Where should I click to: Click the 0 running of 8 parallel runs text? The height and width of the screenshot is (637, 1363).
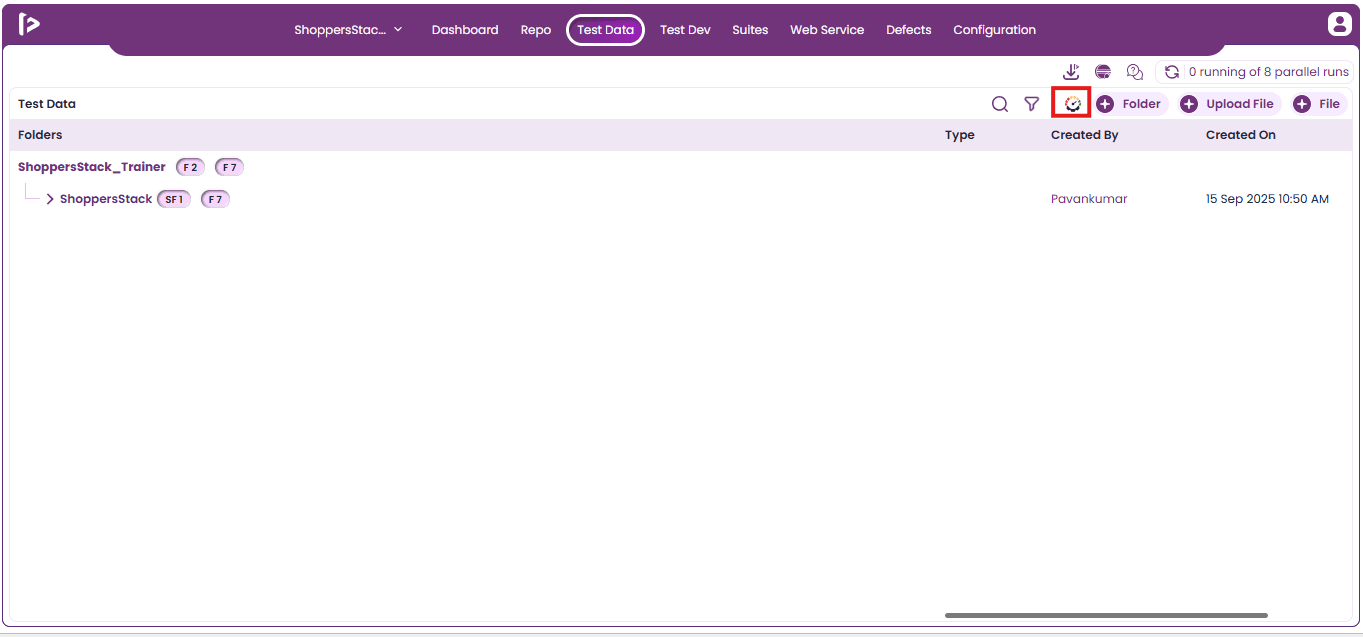[x=1269, y=72]
